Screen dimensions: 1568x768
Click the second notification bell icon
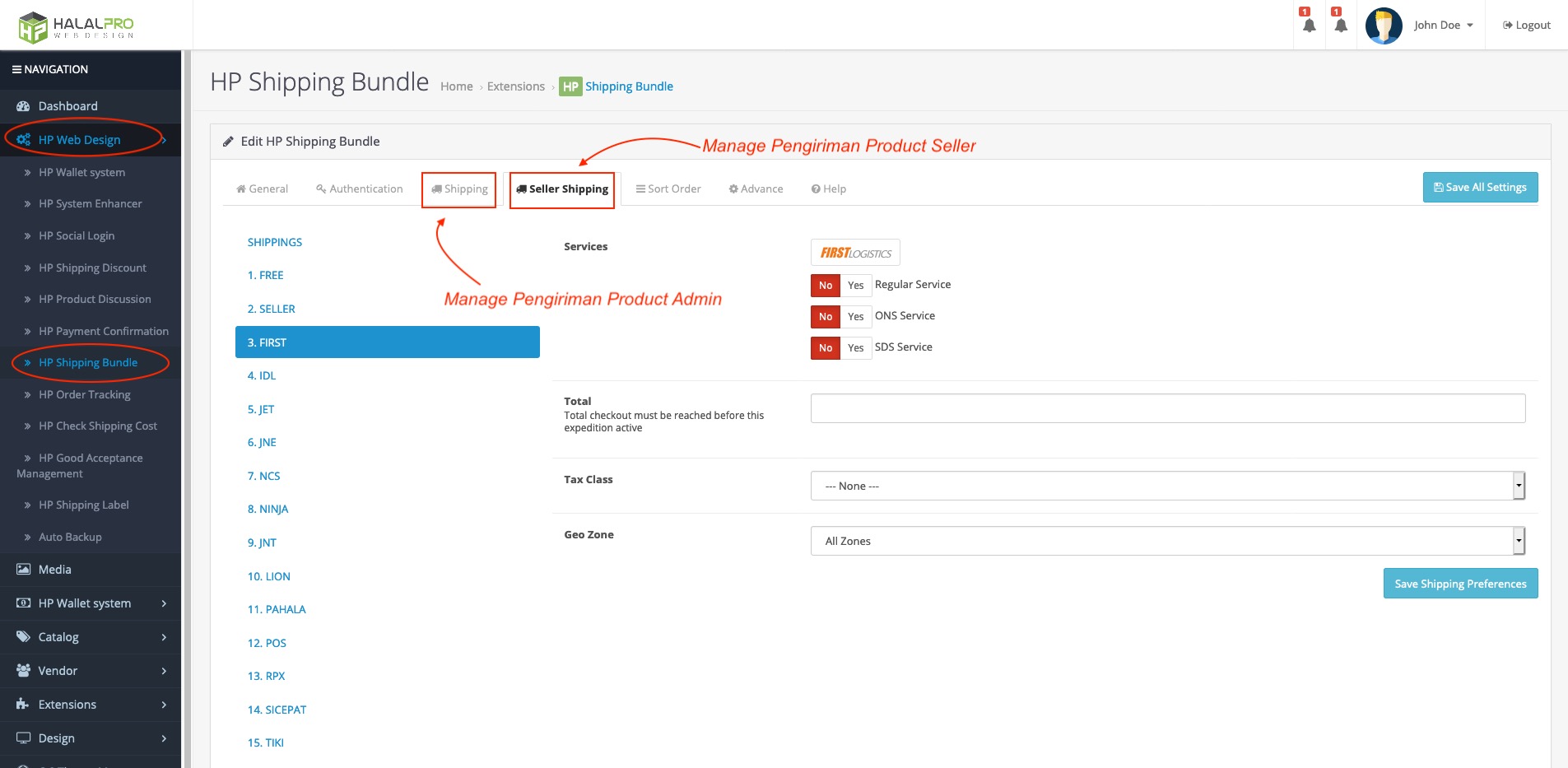[1340, 25]
